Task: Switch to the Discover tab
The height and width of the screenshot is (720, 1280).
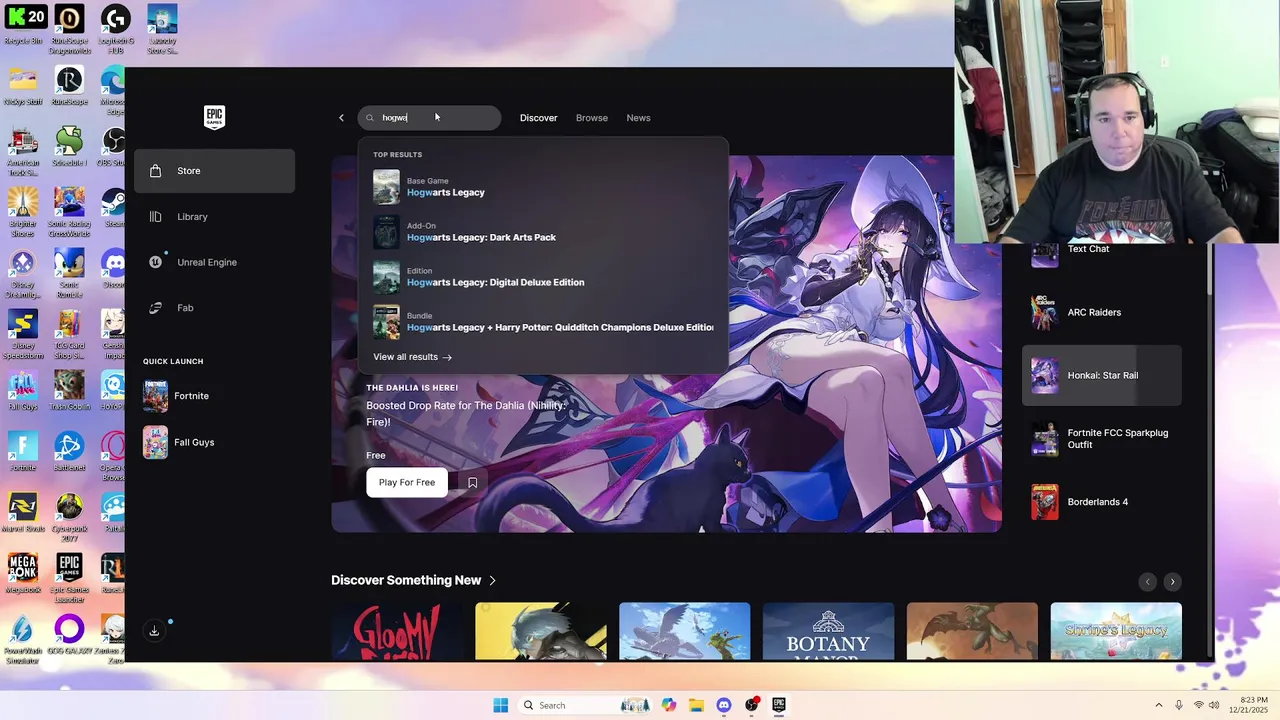Action: coord(538,118)
